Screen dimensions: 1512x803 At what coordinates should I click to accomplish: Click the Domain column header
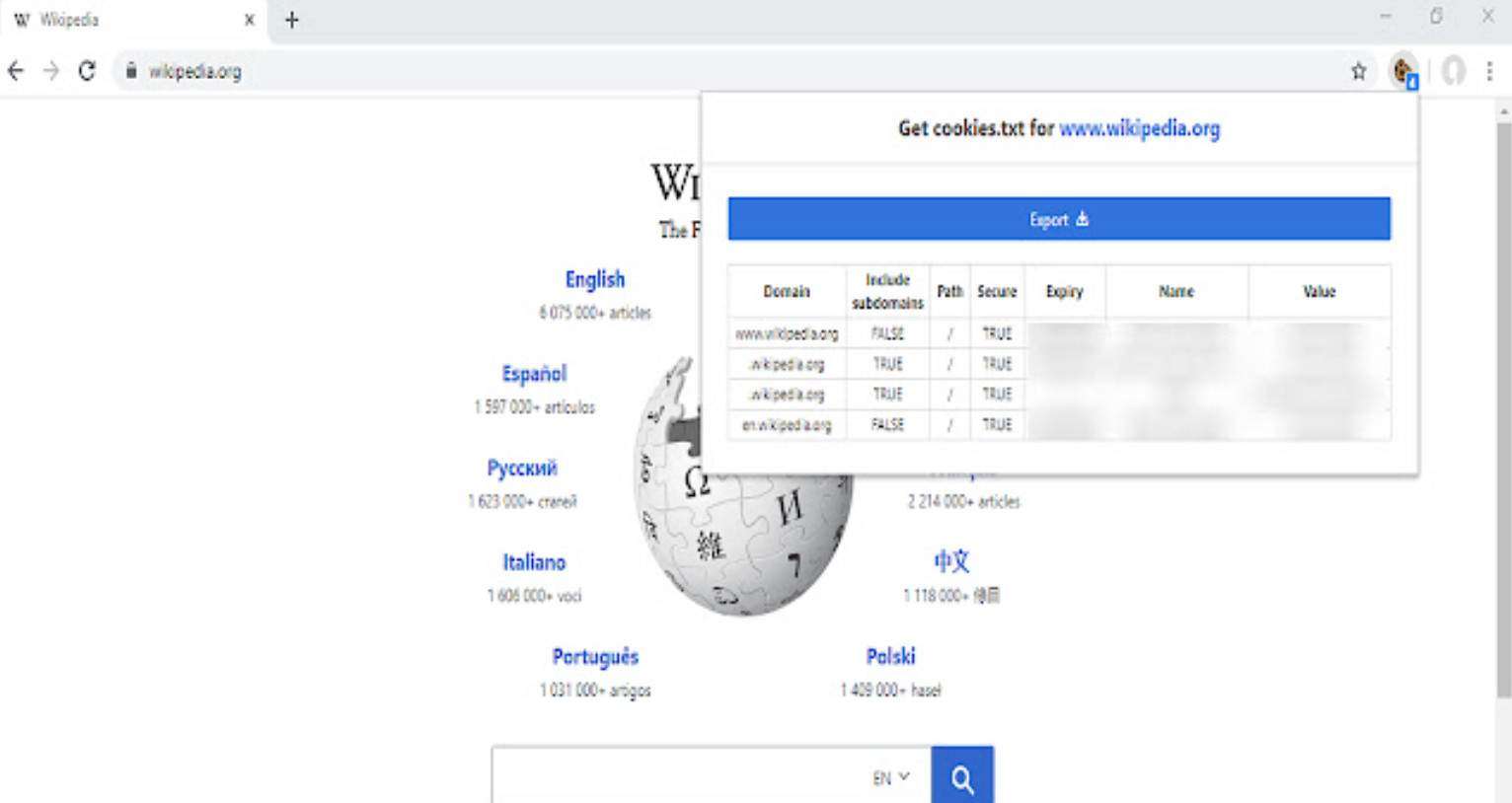[787, 292]
